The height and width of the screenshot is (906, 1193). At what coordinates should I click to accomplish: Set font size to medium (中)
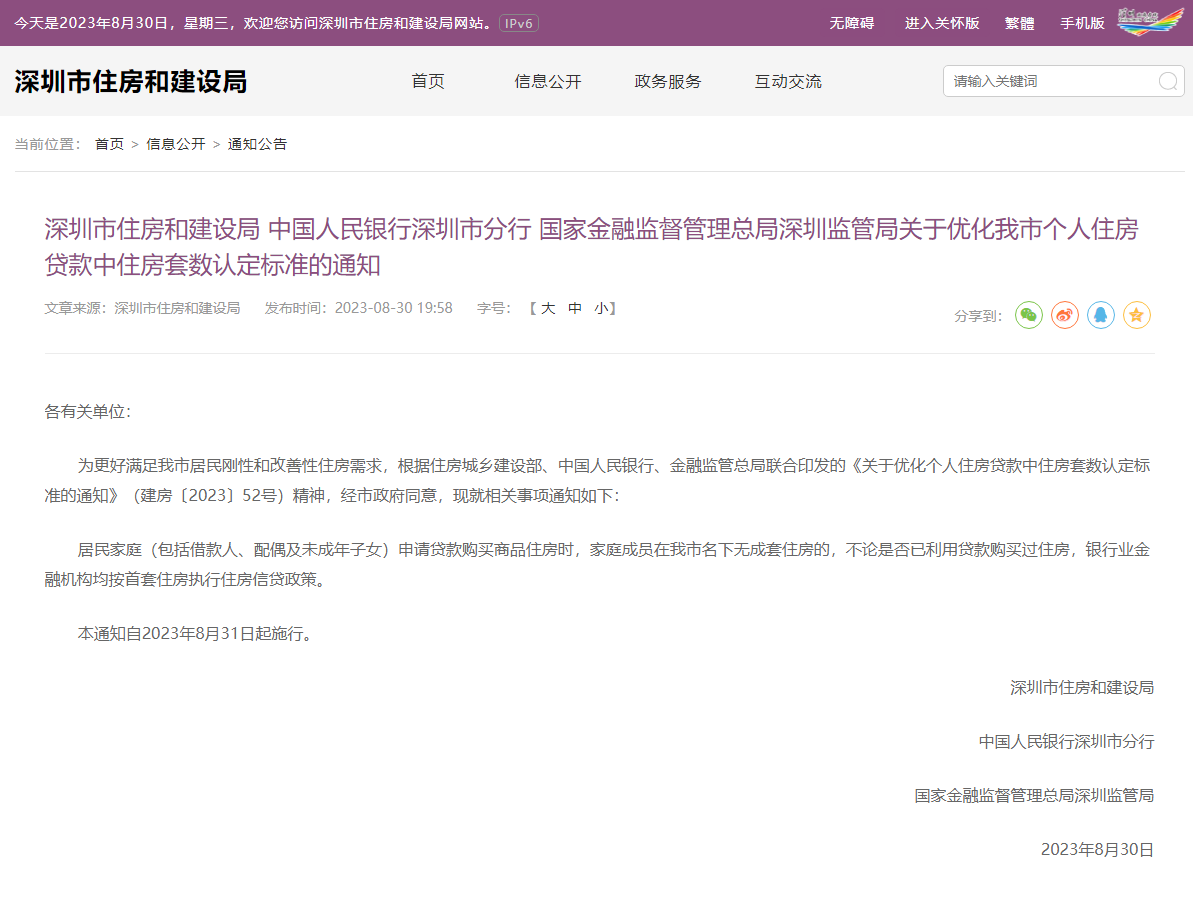[x=575, y=309]
